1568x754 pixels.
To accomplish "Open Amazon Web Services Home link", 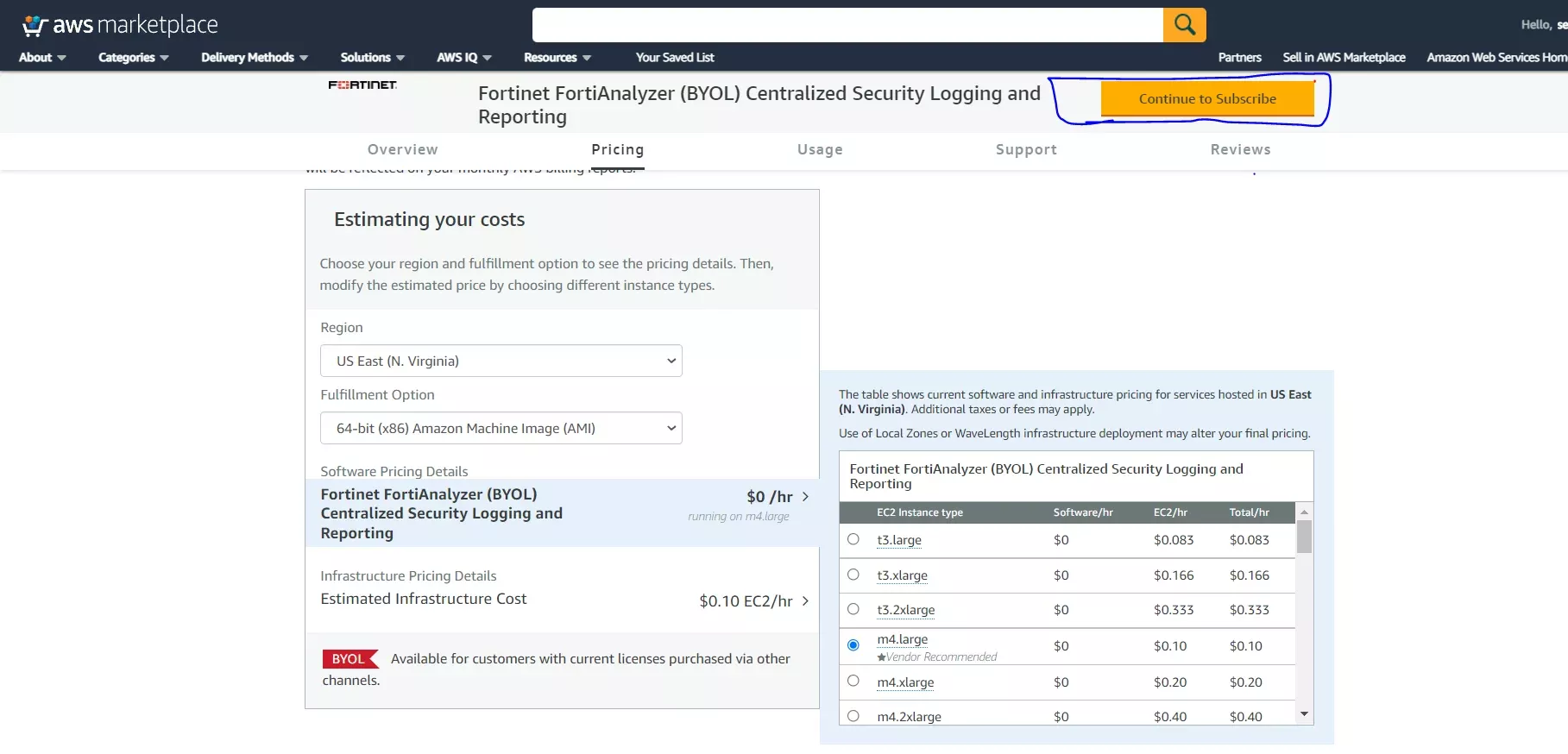I will [1497, 58].
